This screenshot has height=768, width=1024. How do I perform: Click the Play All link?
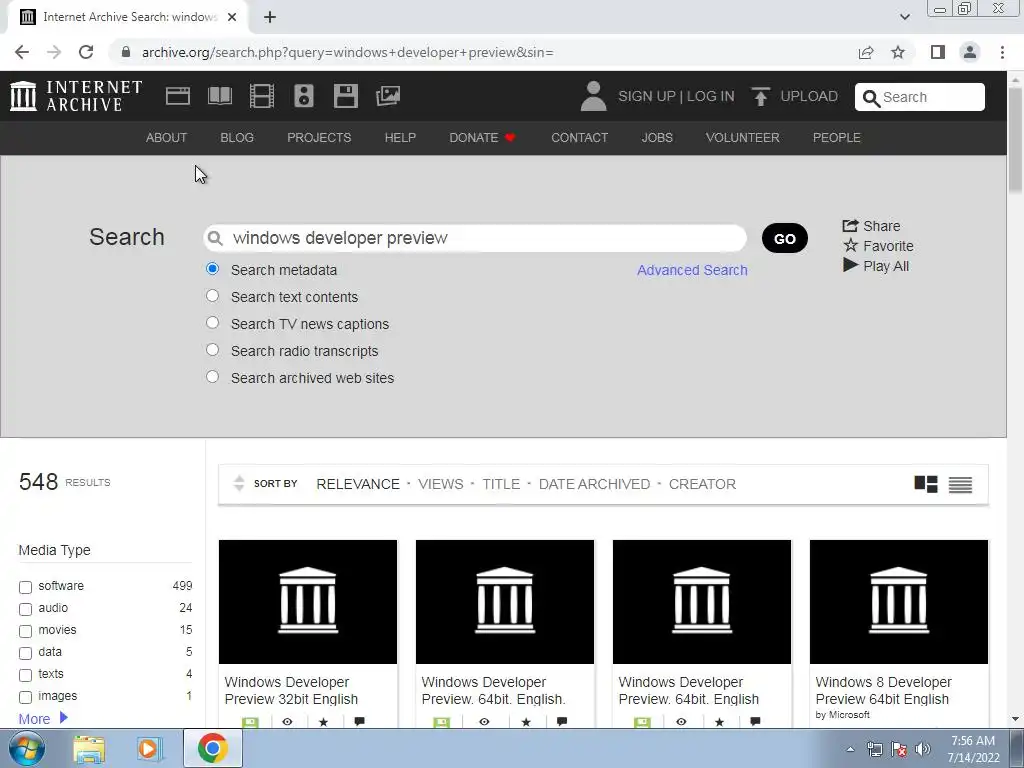tap(876, 266)
